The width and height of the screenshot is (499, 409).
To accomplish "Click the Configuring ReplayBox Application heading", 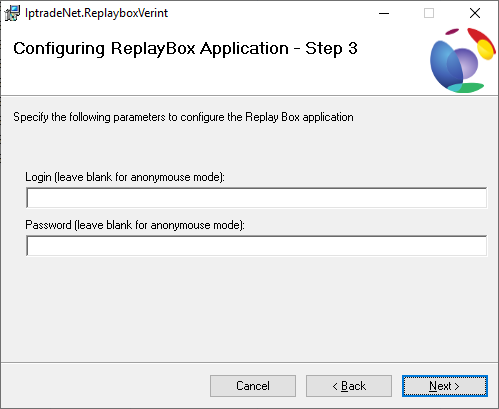I will (185, 49).
